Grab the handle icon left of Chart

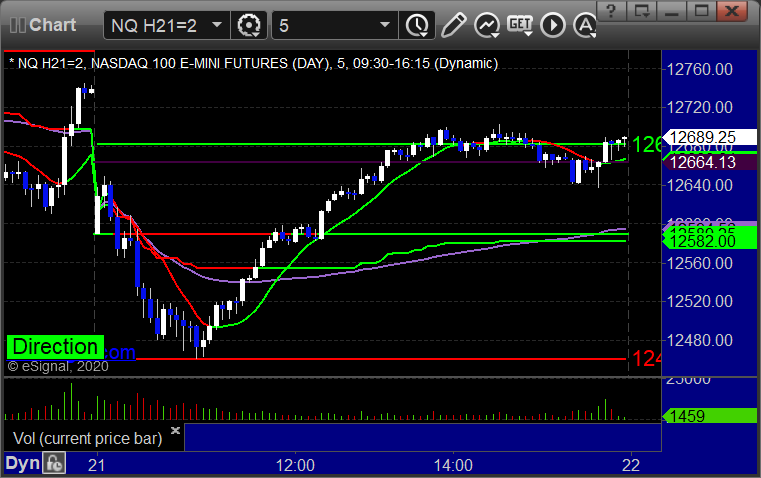[x=18, y=25]
